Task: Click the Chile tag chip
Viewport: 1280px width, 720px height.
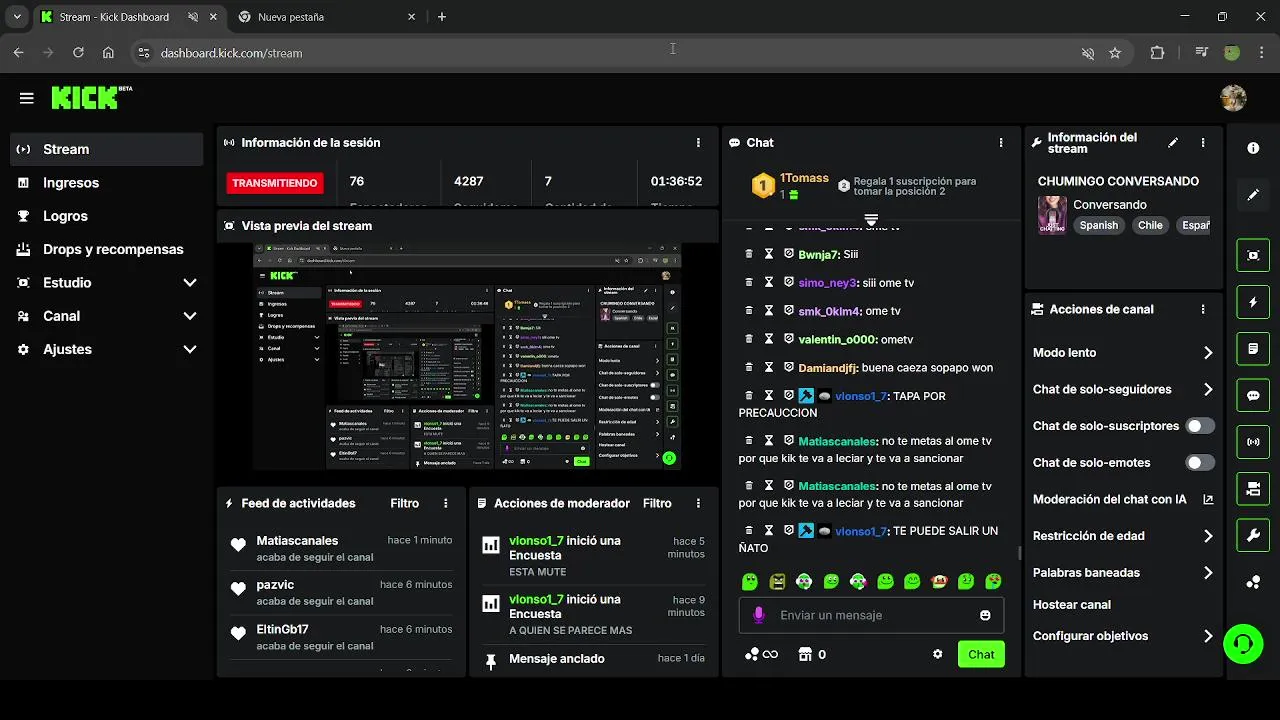Action: tap(1150, 225)
